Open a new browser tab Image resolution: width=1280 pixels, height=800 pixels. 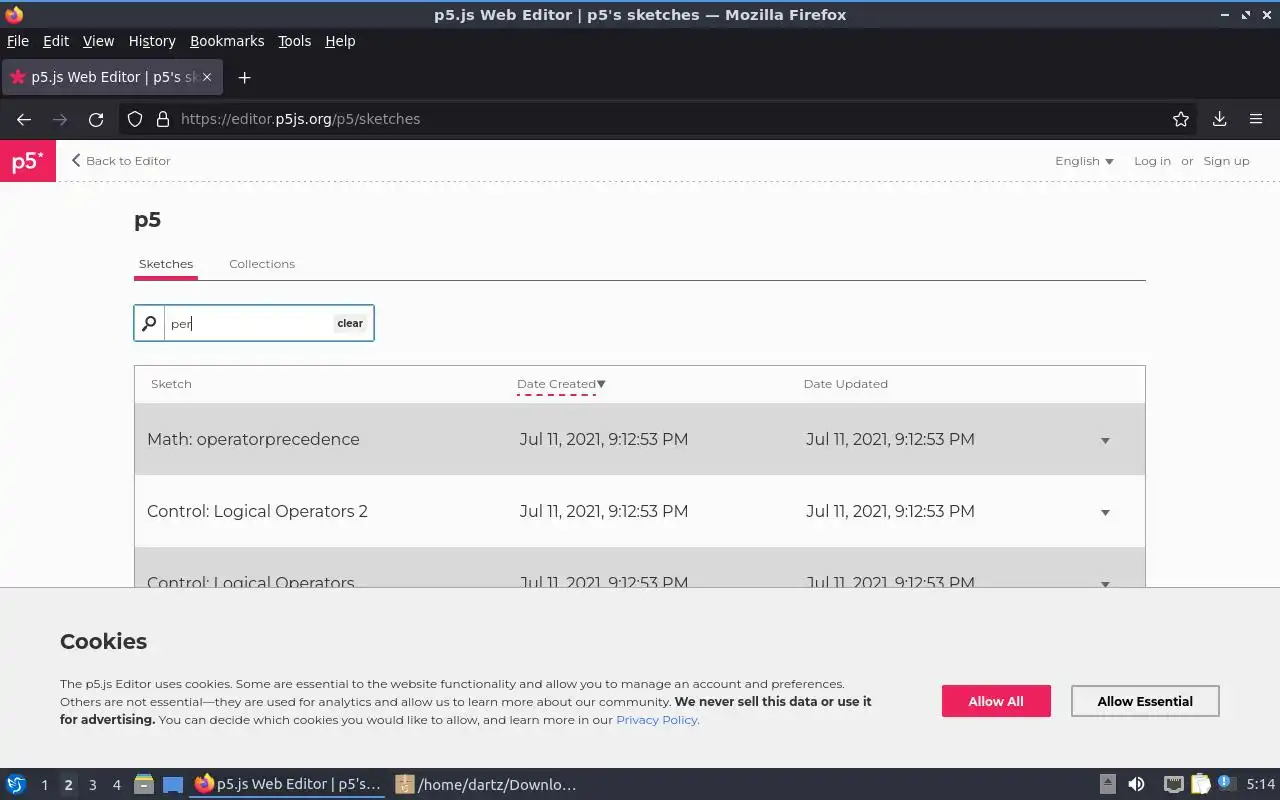(244, 77)
